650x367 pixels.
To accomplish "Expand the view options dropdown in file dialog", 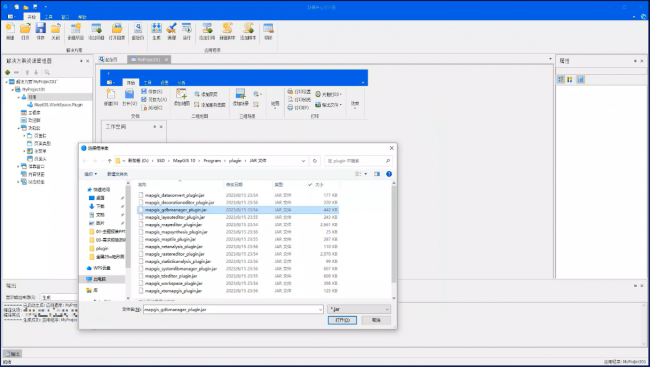I will coord(365,174).
